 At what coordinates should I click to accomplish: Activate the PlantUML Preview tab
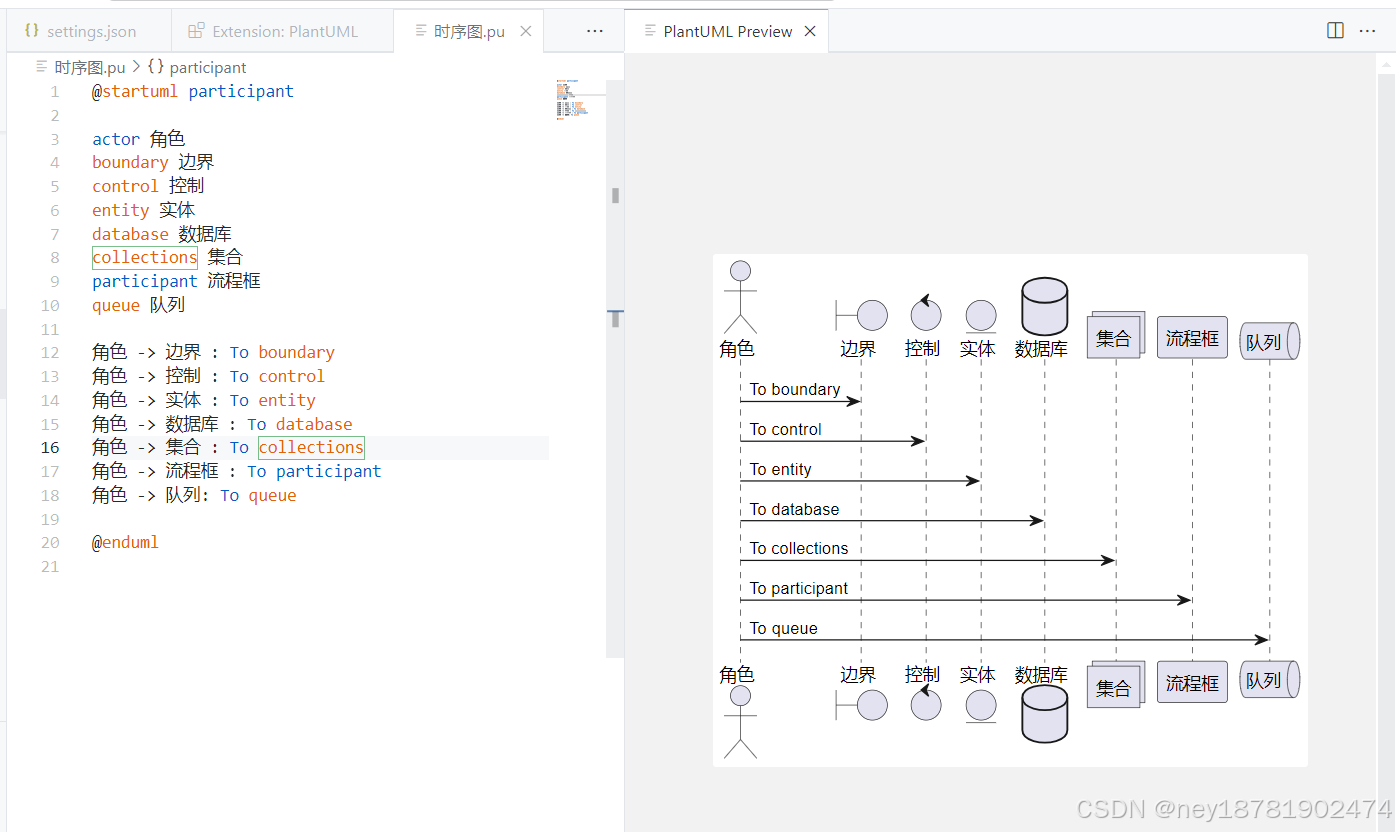727,31
